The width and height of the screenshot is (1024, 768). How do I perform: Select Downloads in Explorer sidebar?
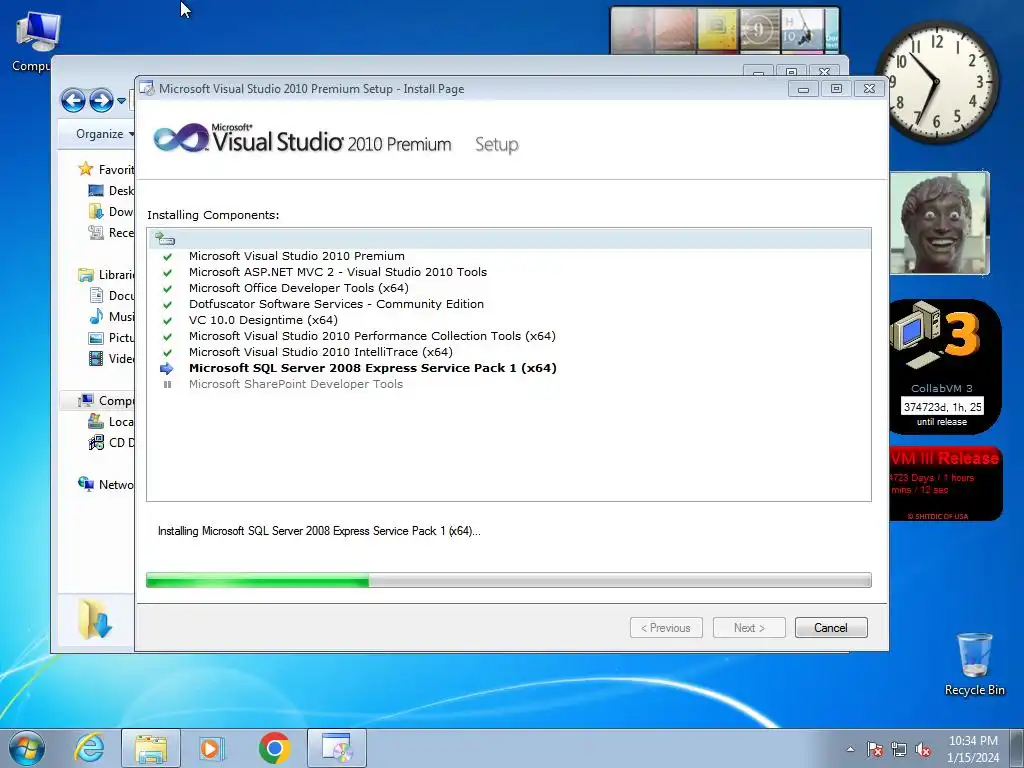111,212
